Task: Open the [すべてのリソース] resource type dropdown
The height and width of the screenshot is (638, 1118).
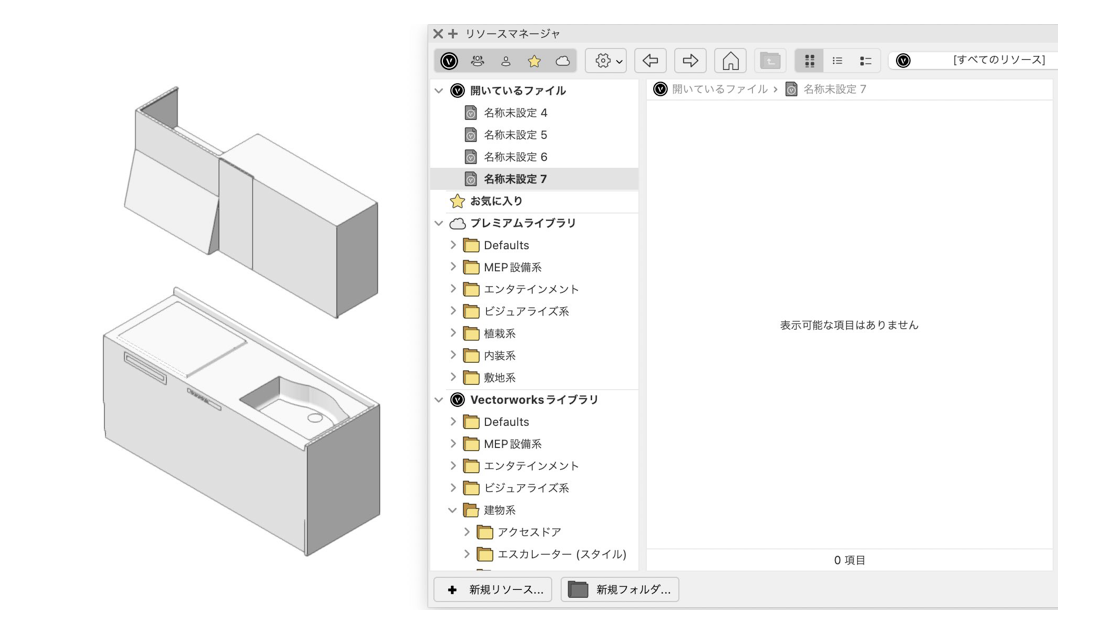Action: coord(975,61)
